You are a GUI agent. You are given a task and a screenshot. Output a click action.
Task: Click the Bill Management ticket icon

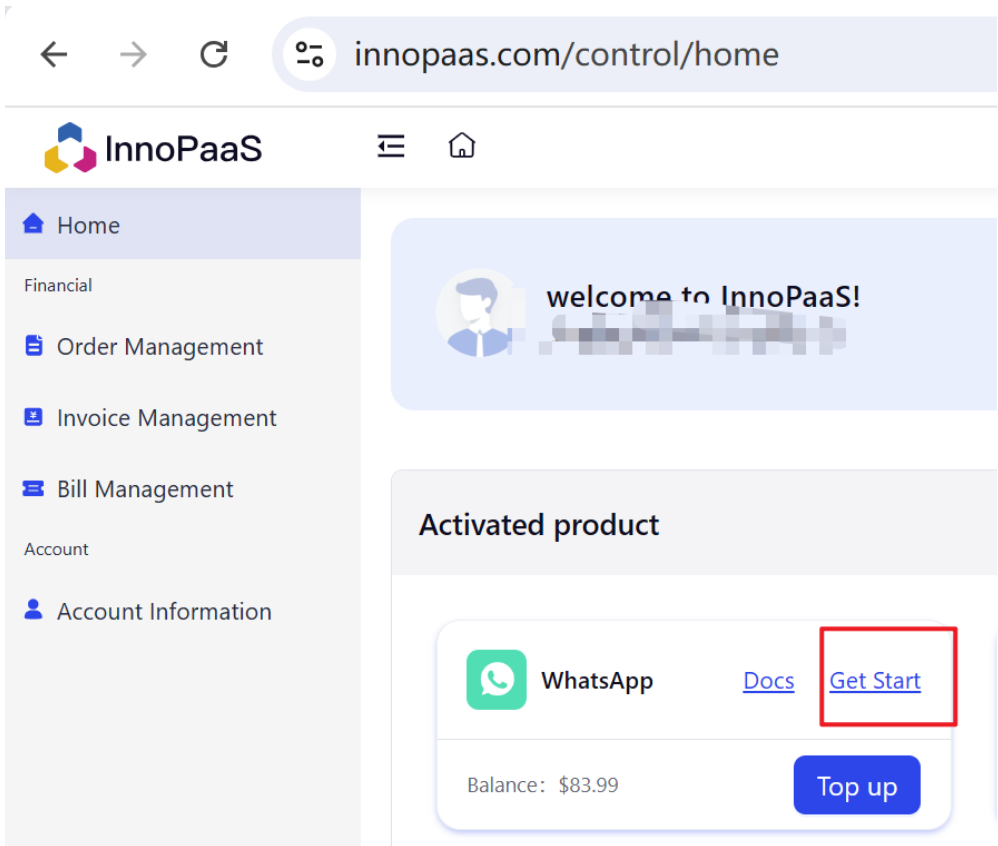[33, 488]
